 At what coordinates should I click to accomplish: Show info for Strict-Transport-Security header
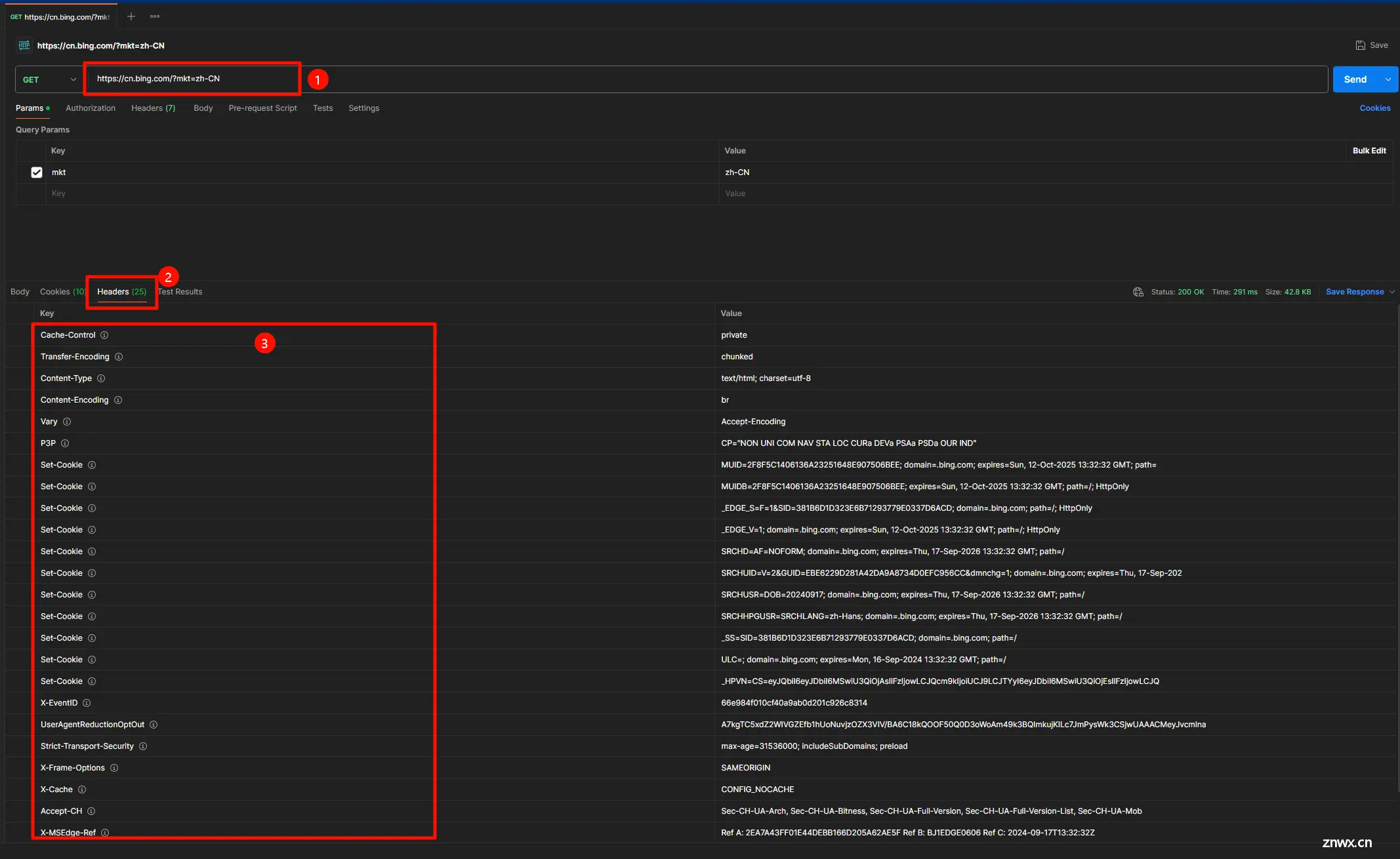coord(143,746)
